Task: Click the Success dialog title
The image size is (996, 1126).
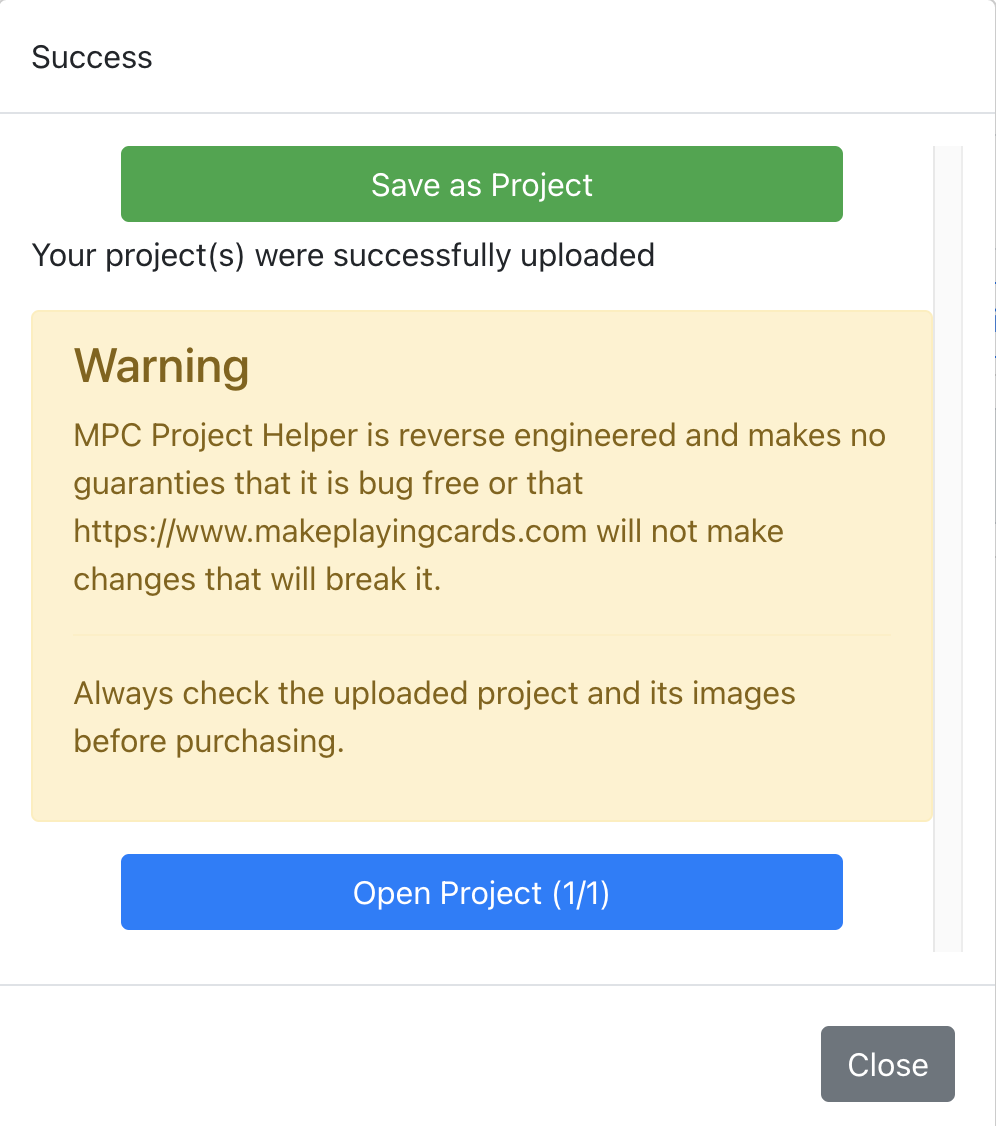Action: 92,57
